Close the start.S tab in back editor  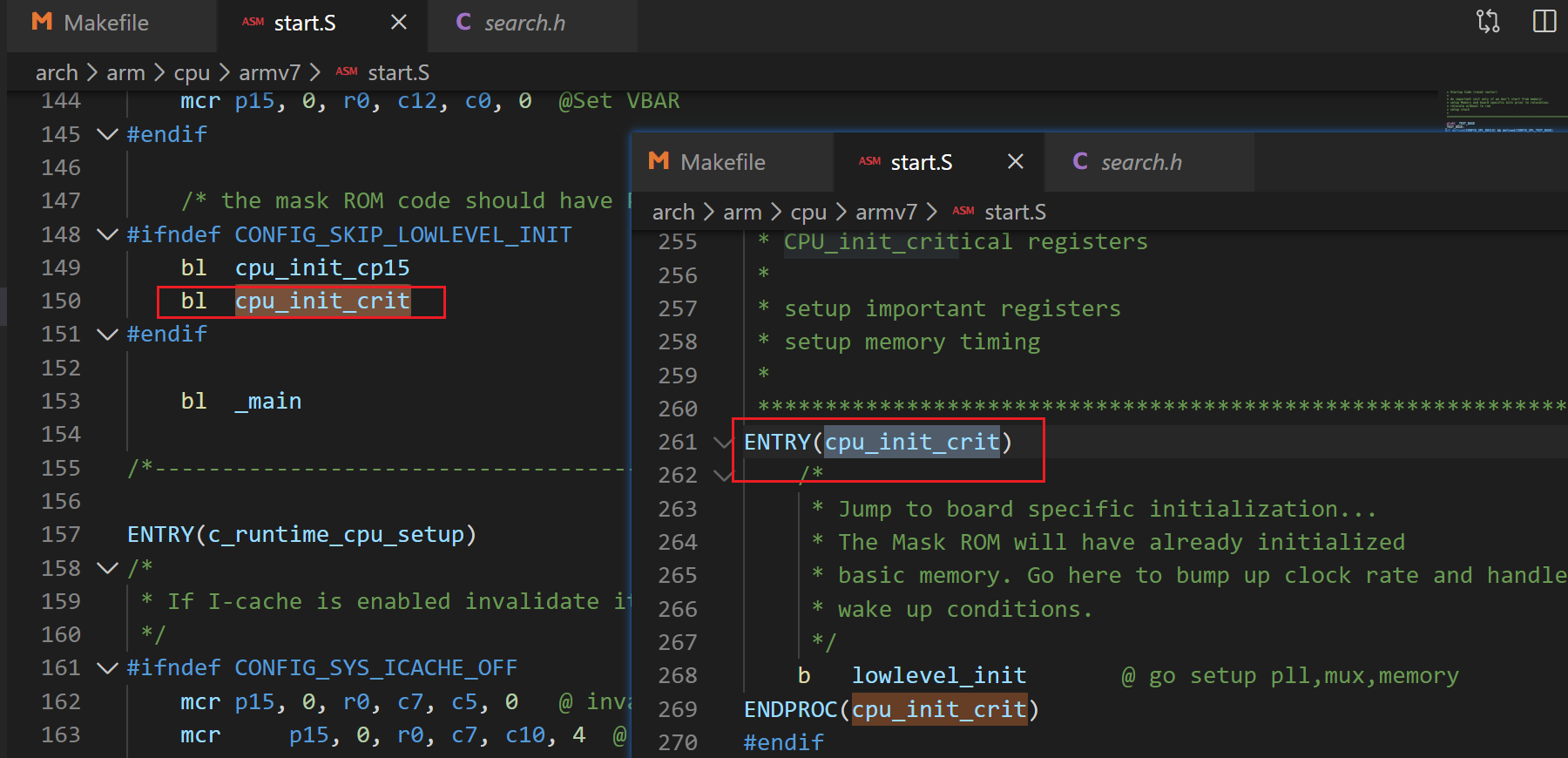coord(399,23)
